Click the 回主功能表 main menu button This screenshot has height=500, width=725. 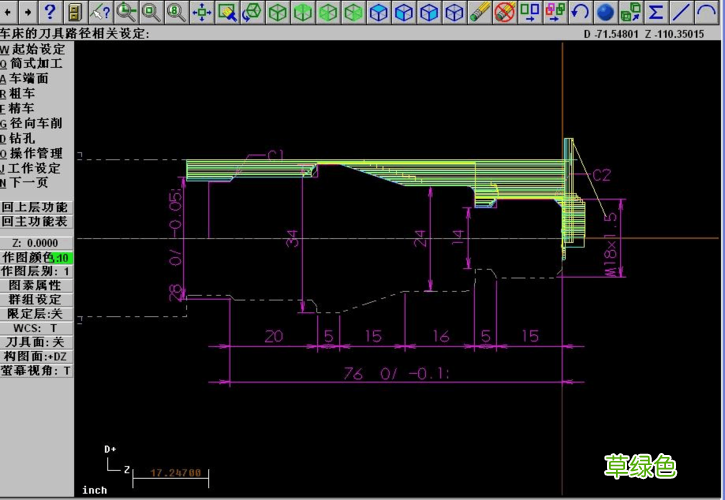[36, 222]
